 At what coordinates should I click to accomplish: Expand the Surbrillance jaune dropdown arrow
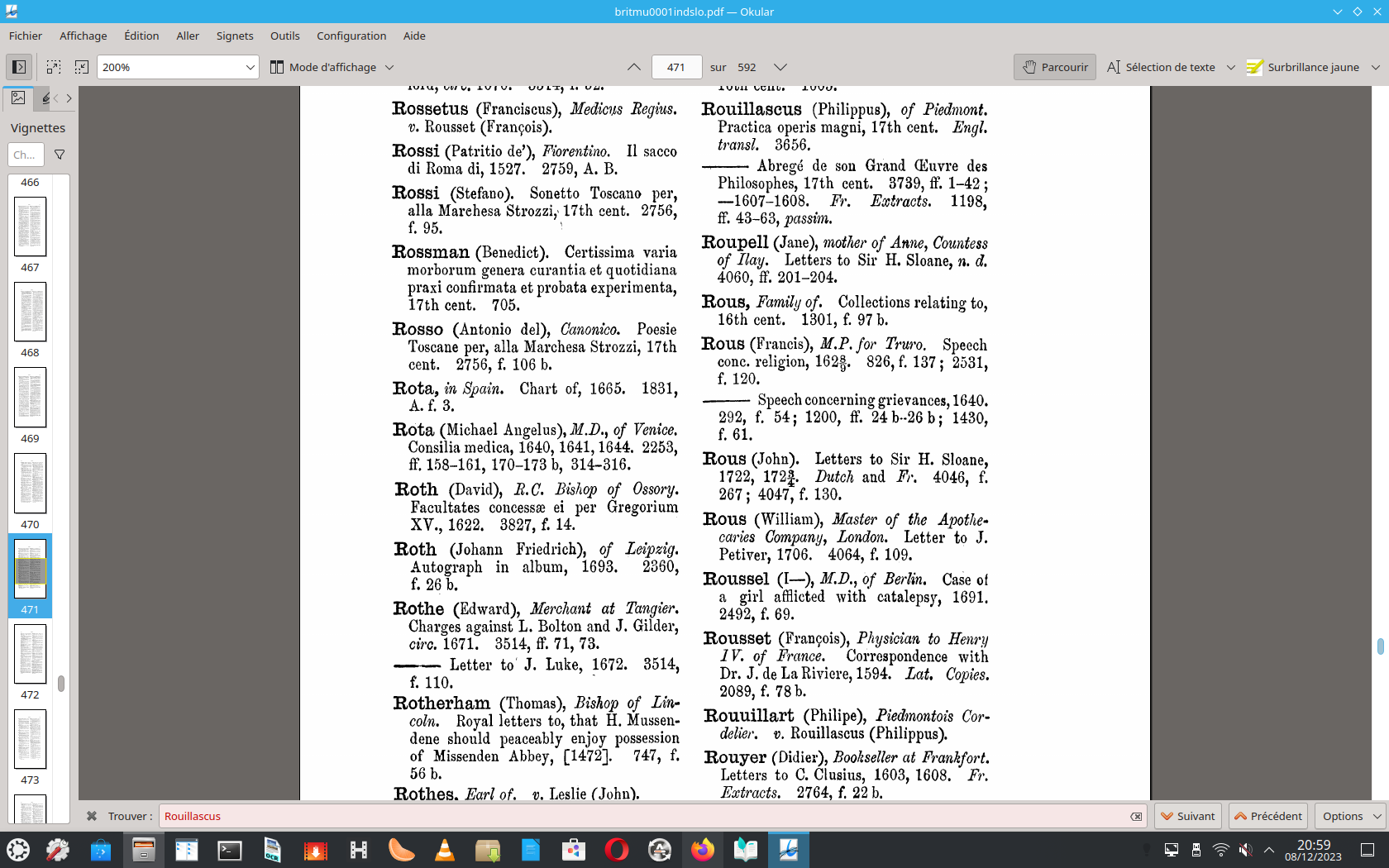click(1376, 67)
